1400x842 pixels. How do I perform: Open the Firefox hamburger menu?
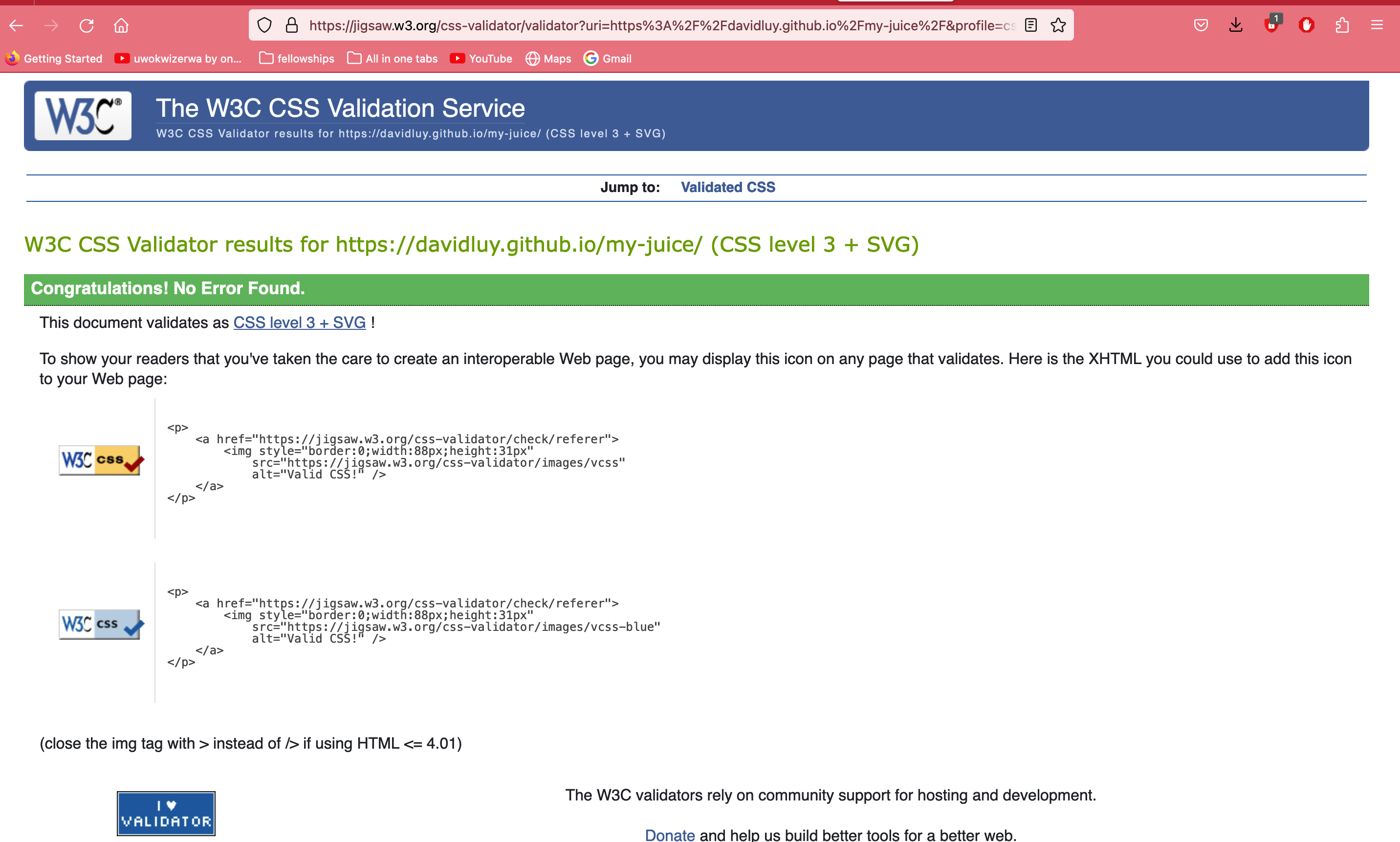point(1377,25)
